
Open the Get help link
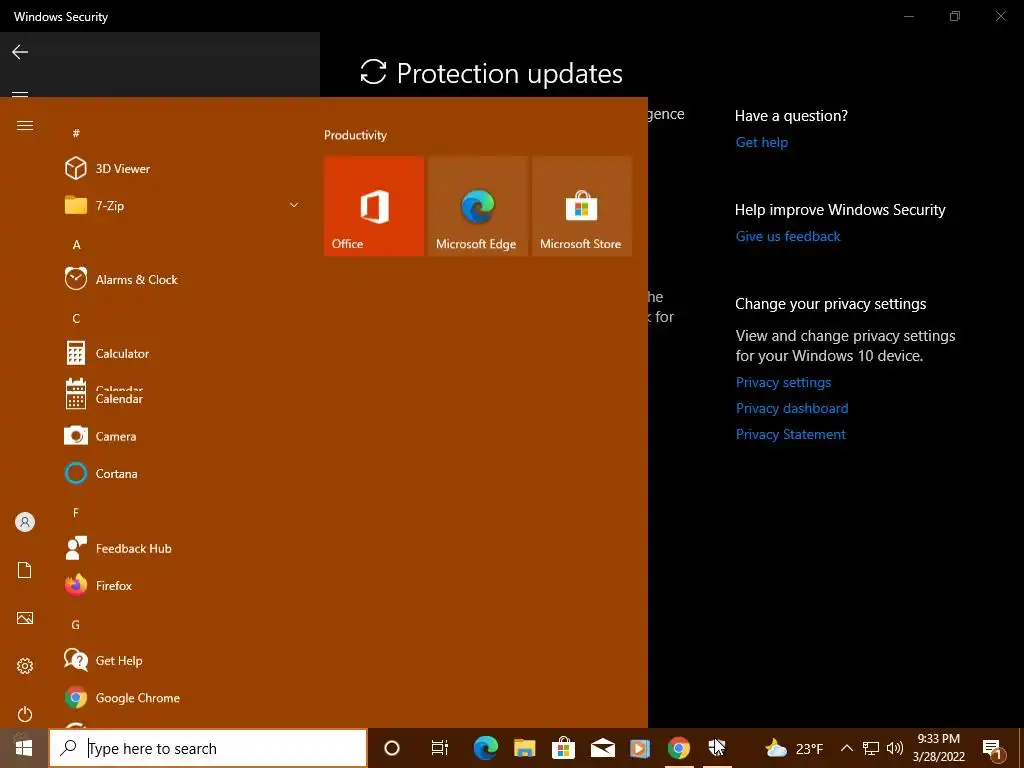coord(761,142)
